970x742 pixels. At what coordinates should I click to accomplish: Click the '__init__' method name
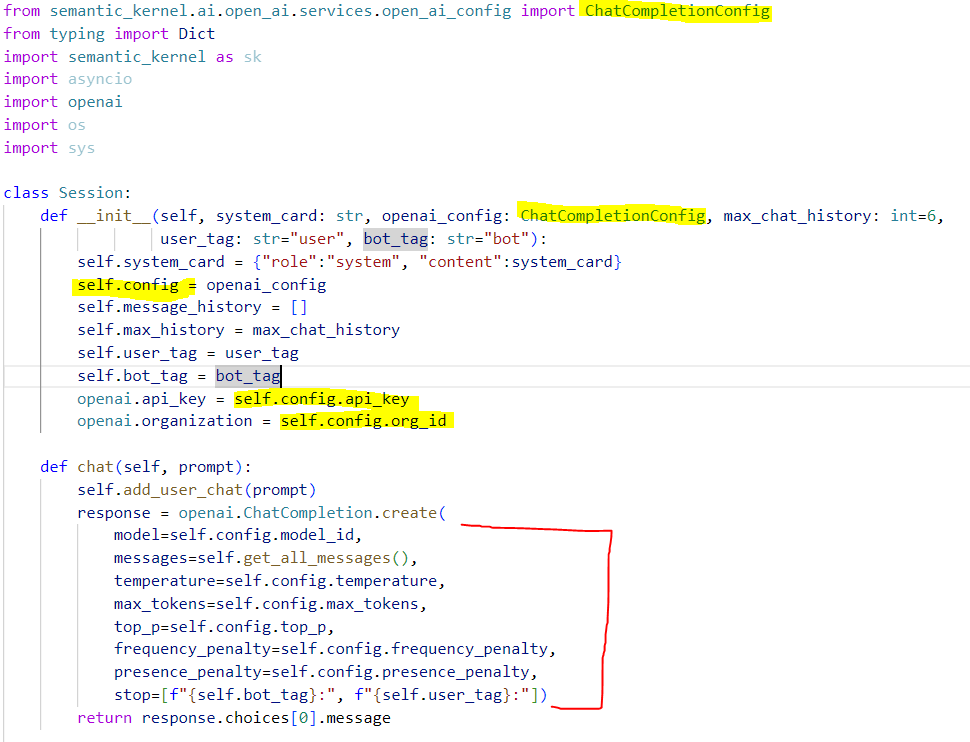[x=114, y=216]
